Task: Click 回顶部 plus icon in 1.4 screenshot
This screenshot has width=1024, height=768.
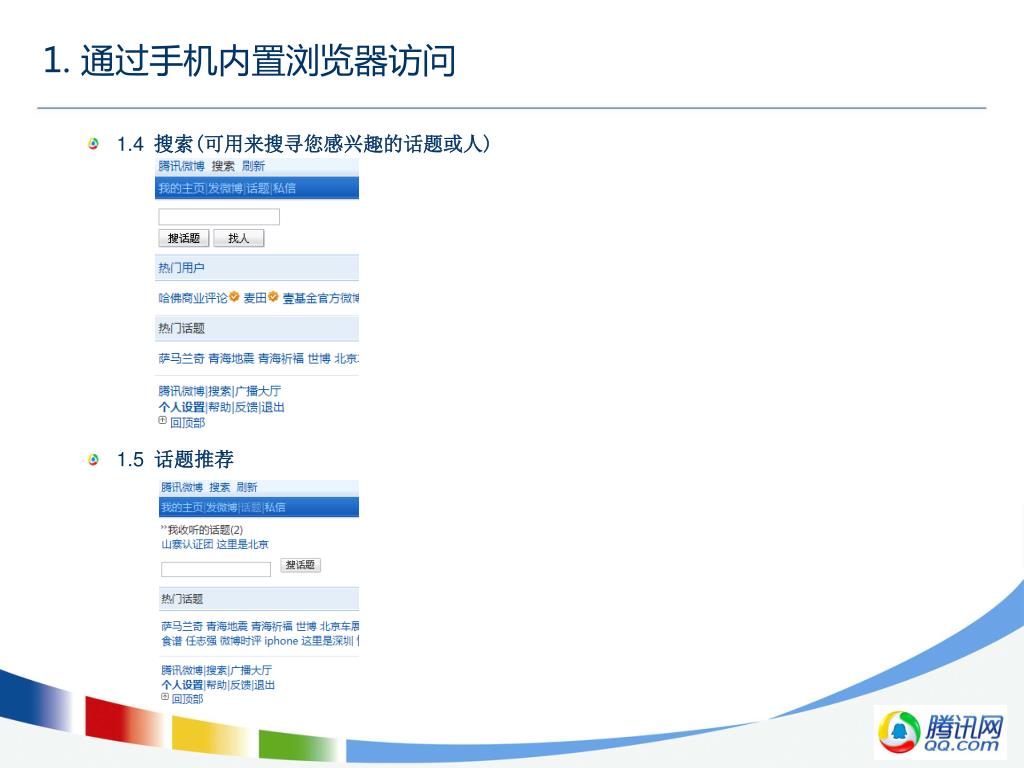Action: pos(162,421)
